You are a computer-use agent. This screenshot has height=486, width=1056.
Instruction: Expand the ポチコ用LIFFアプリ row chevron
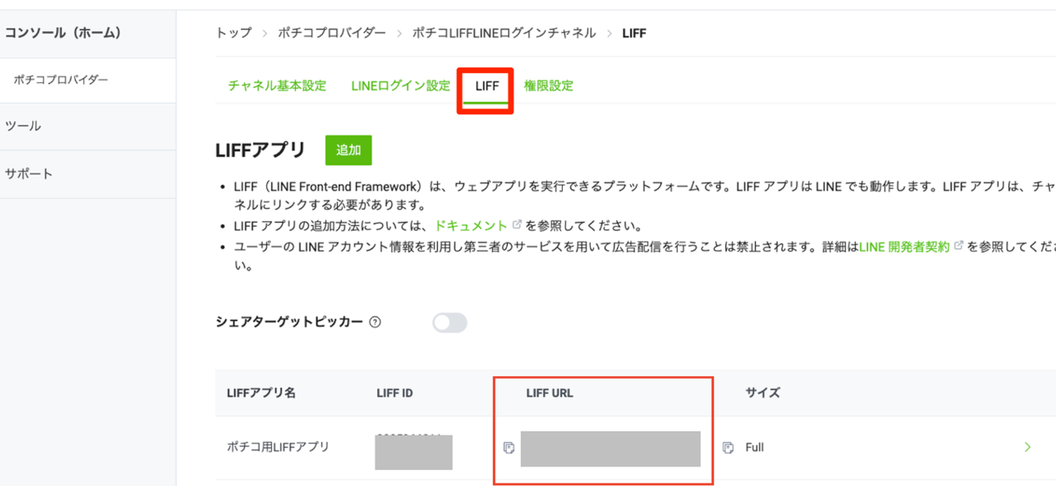(1027, 447)
